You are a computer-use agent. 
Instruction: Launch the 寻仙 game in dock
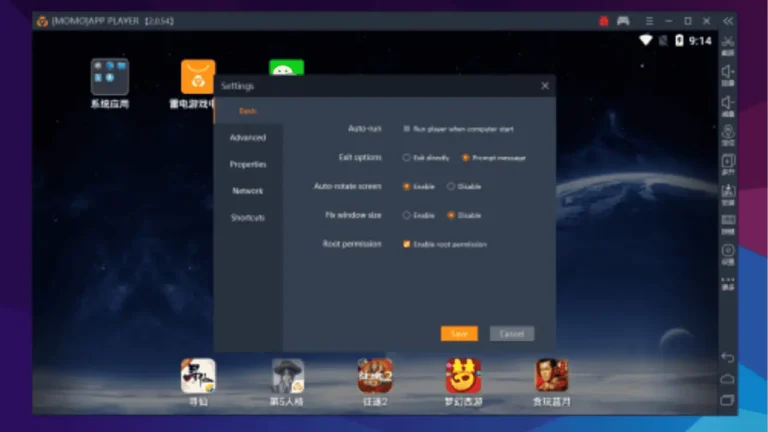coord(198,376)
